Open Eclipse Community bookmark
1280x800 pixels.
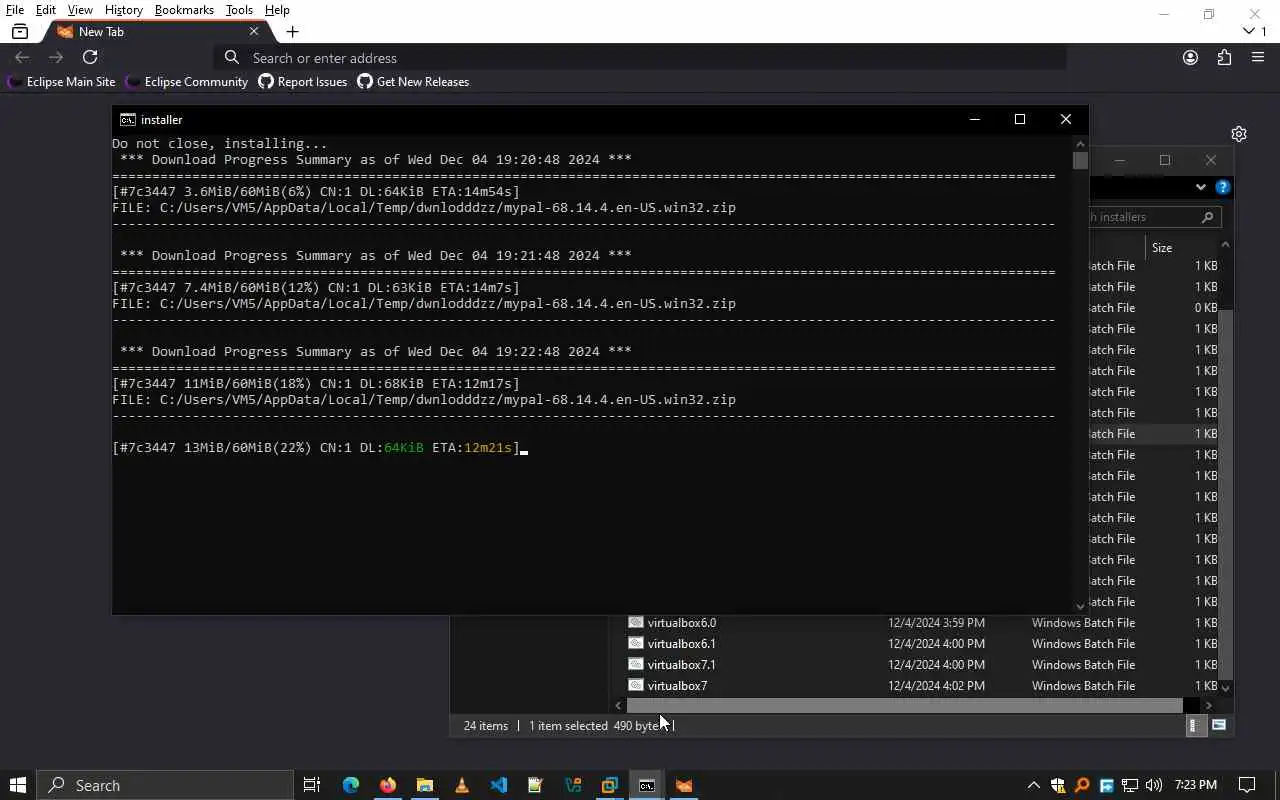pyautogui.click(x=187, y=82)
